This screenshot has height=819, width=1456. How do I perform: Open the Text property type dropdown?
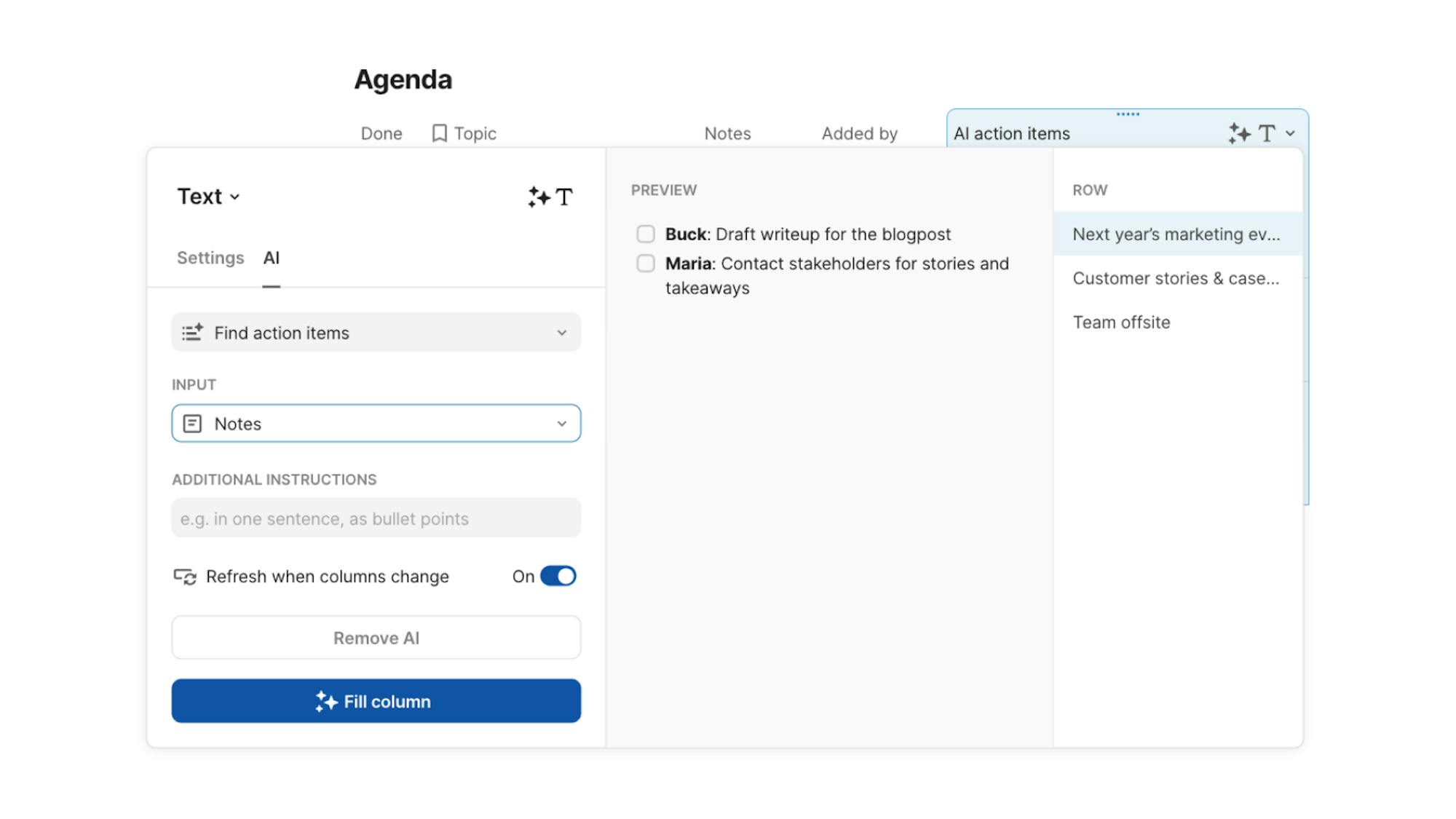click(x=209, y=197)
